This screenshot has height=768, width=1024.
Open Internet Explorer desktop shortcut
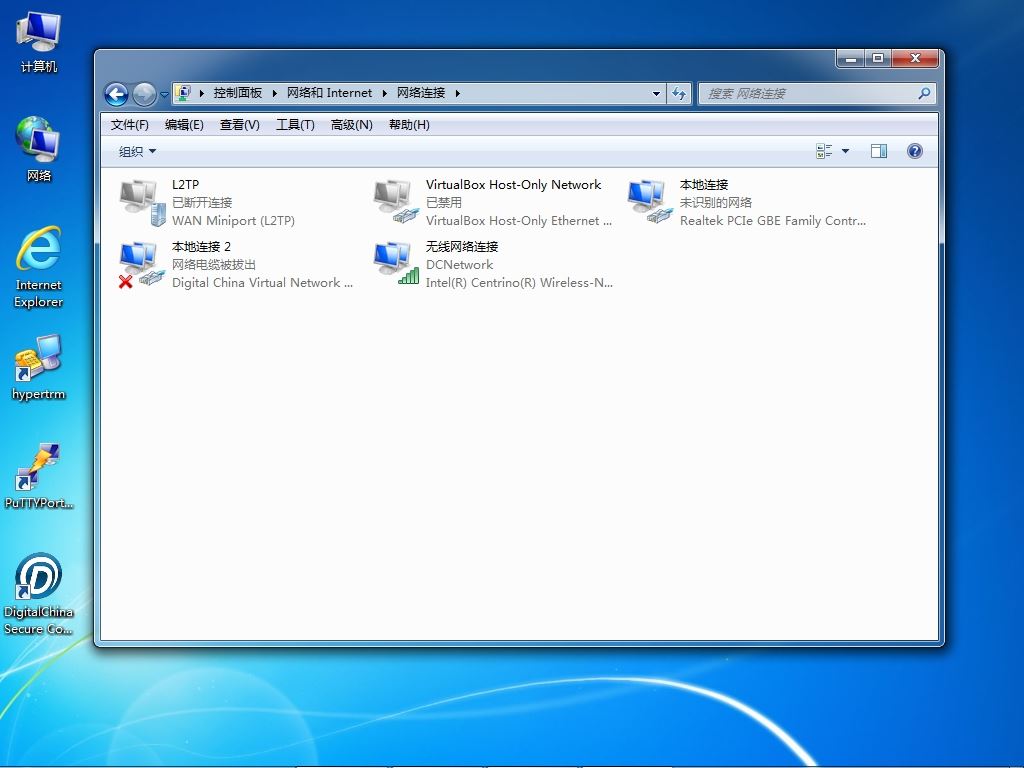pyautogui.click(x=39, y=267)
